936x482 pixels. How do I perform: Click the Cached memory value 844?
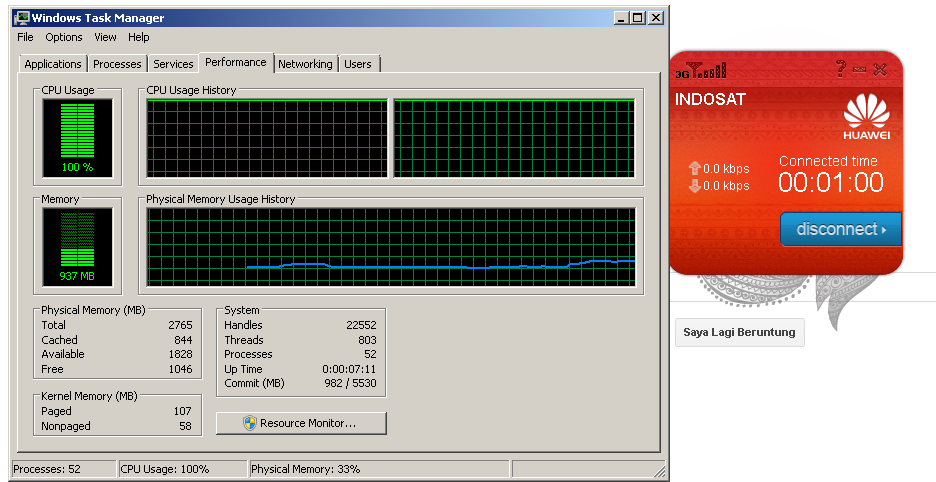pos(183,340)
